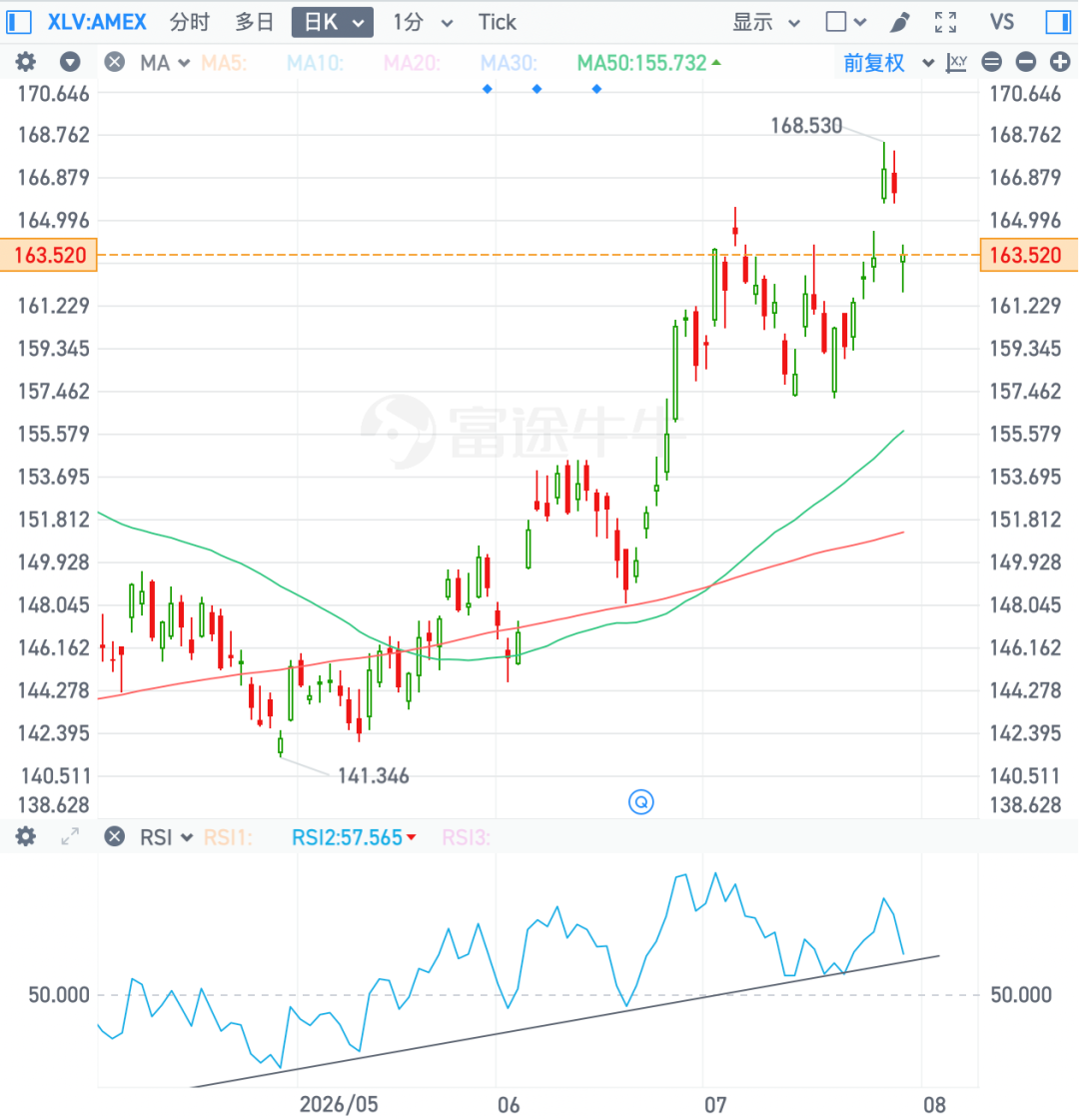Open the drawing pen tool
The width and height of the screenshot is (1079, 1120).
pyautogui.click(x=900, y=22)
